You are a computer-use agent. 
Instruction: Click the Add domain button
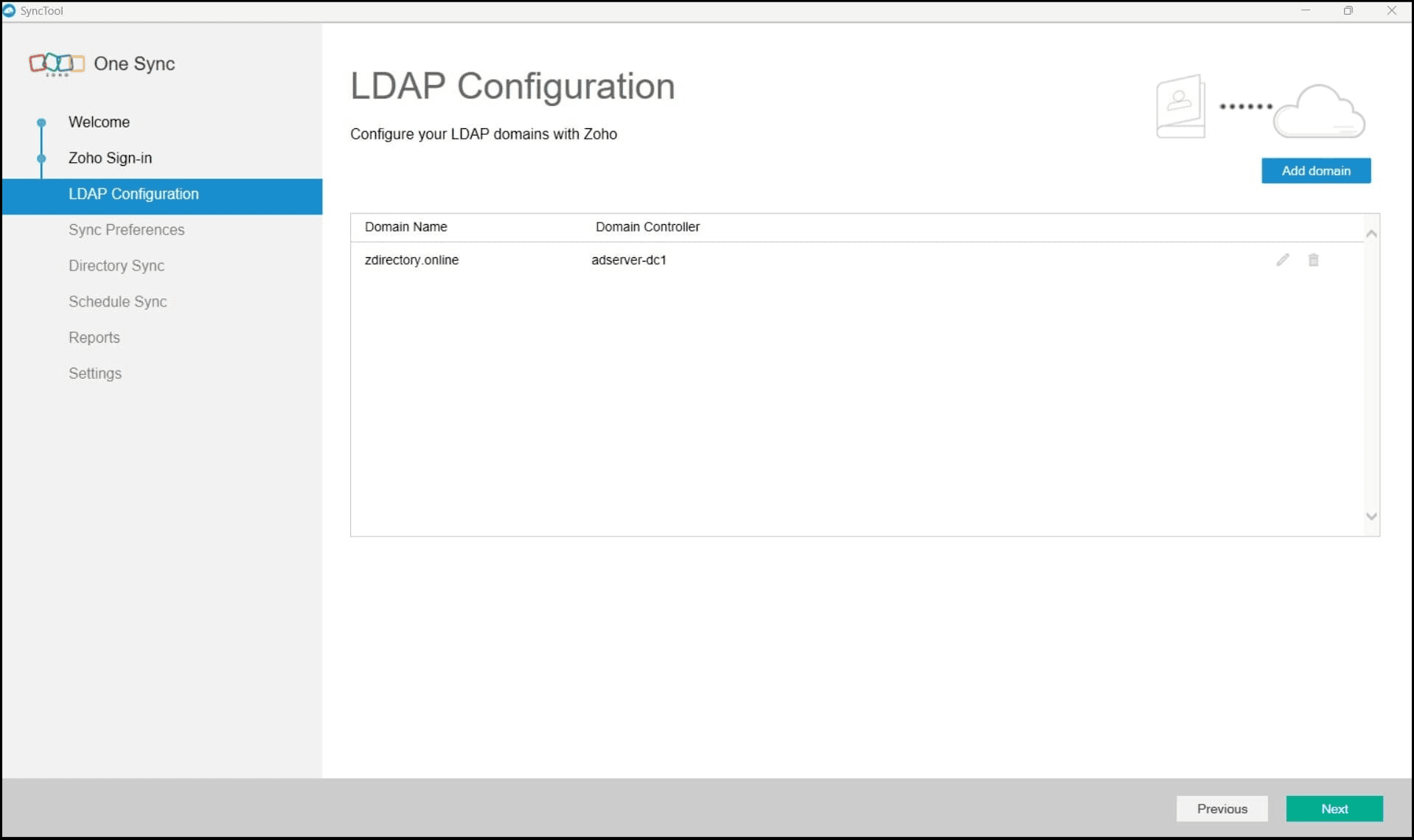[1316, 171]
